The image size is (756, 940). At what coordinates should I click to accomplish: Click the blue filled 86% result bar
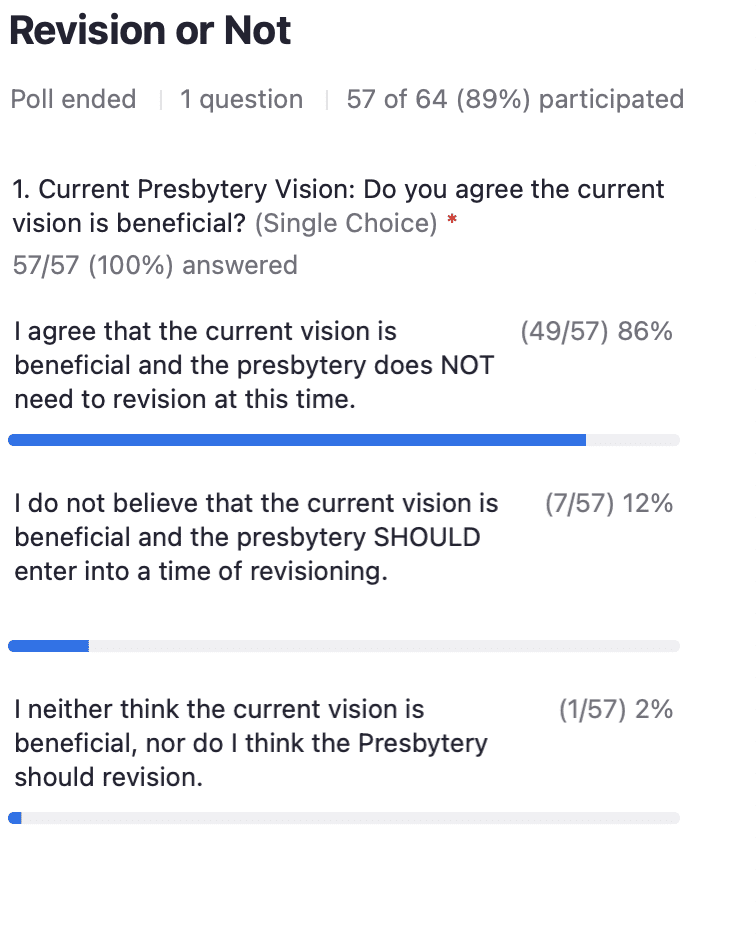click(x=296, y=440)
